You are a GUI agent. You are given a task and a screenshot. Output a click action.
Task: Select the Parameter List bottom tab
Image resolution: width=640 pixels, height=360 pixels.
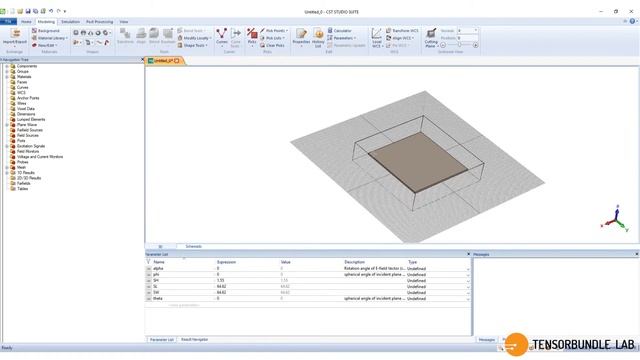pyautogui.click(x=162, y=340)
